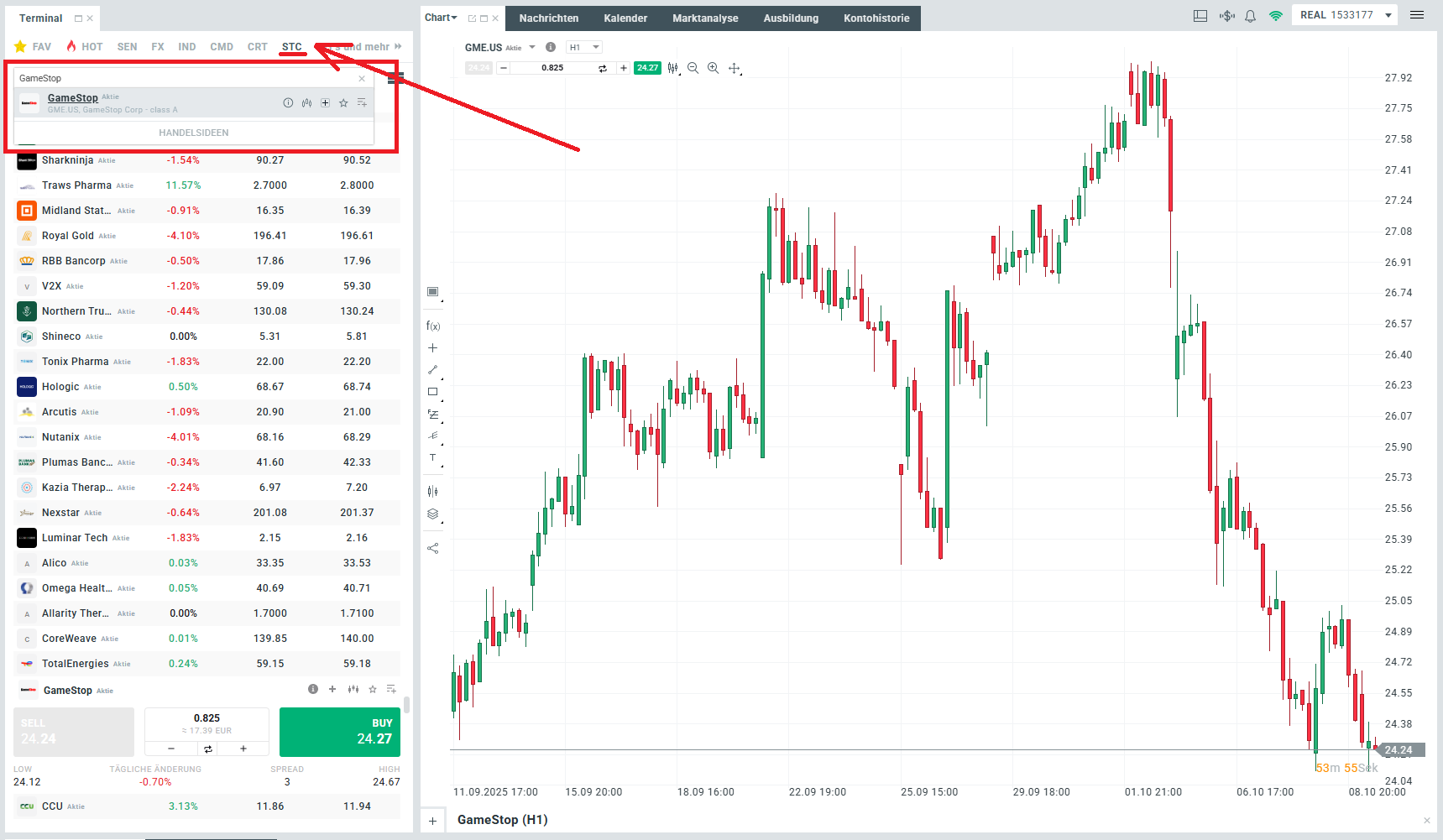This screenshot has height=840, width=1443.
Task: Increase volume with the plus stepper
Action: 243,748
